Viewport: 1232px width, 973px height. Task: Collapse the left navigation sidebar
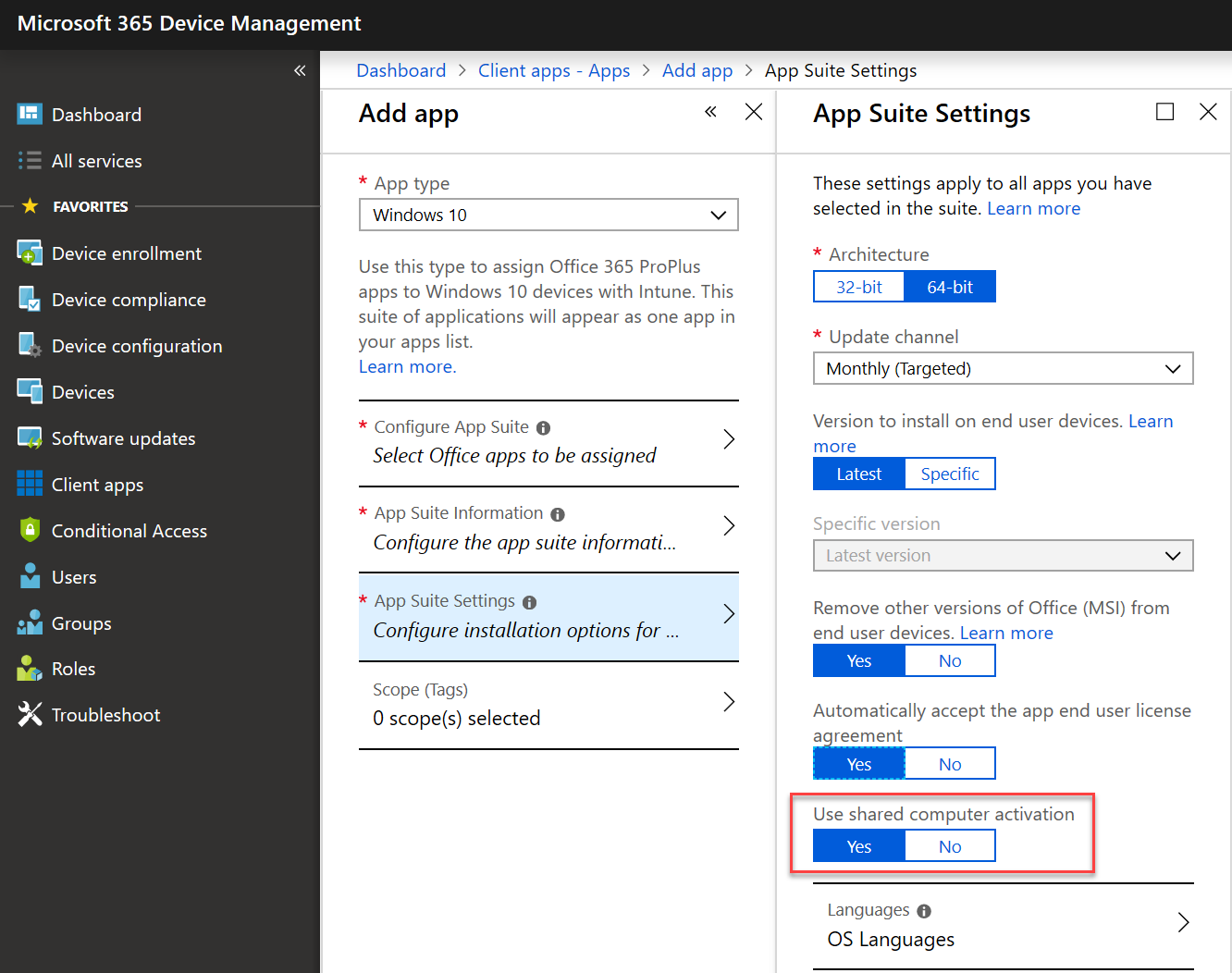click(x=299, y=69)
